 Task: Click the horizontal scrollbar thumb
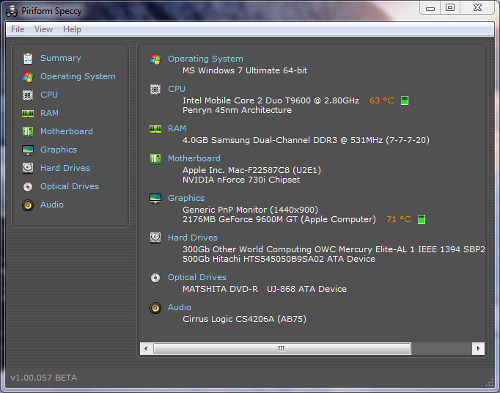pyautogui.click(x=282, y=349)
